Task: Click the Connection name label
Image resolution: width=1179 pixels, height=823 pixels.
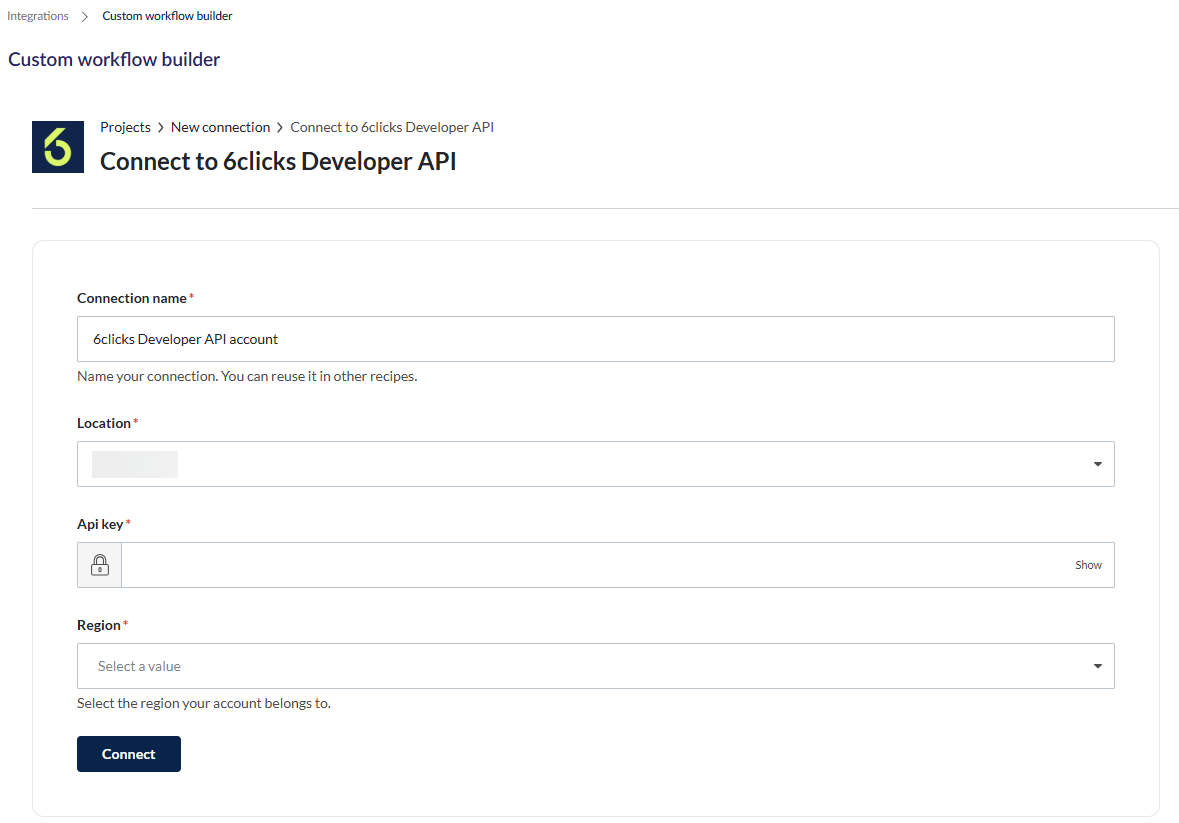Action: 132,298
